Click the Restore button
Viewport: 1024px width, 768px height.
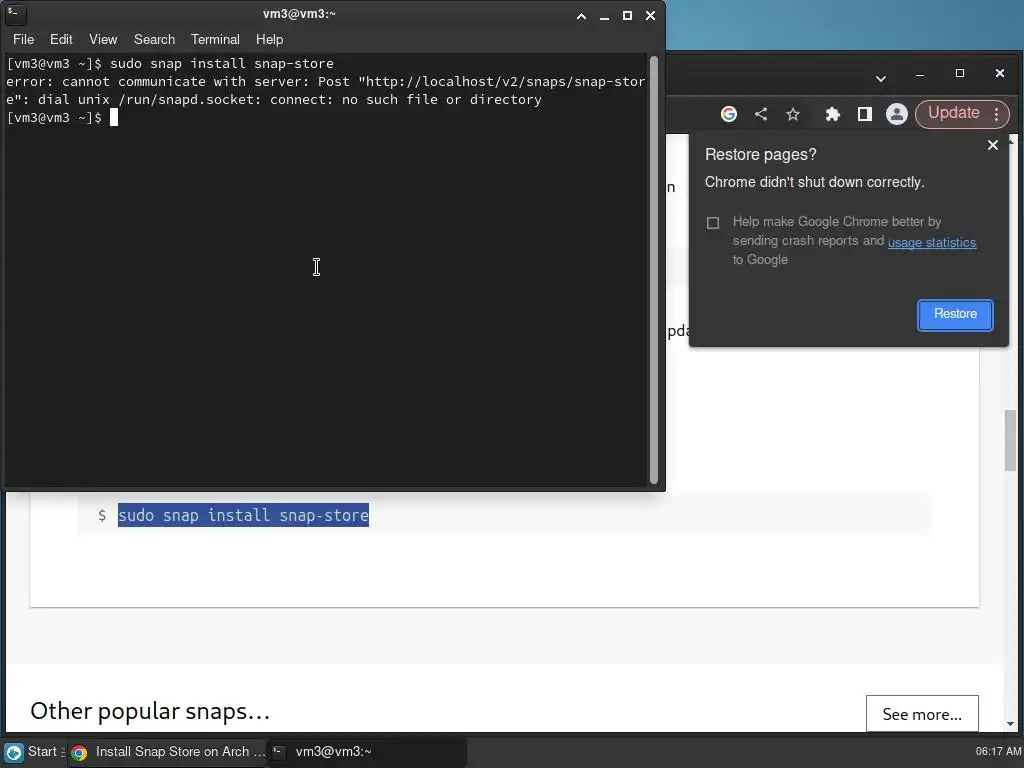pos(955,315)
